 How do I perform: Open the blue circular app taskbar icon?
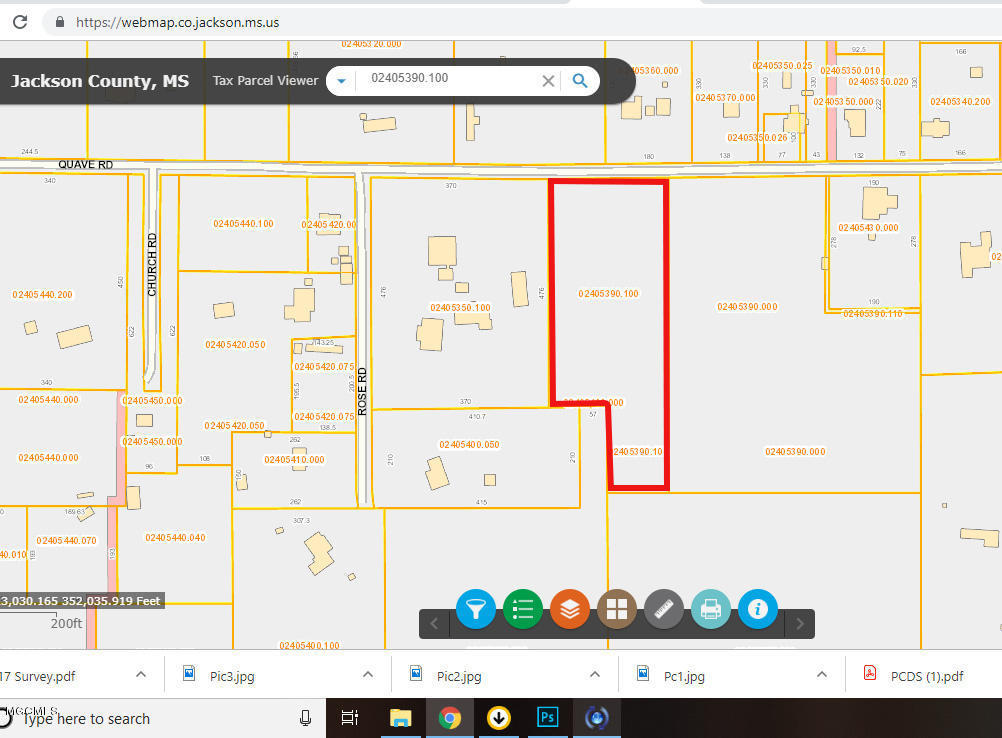[597, 718]
